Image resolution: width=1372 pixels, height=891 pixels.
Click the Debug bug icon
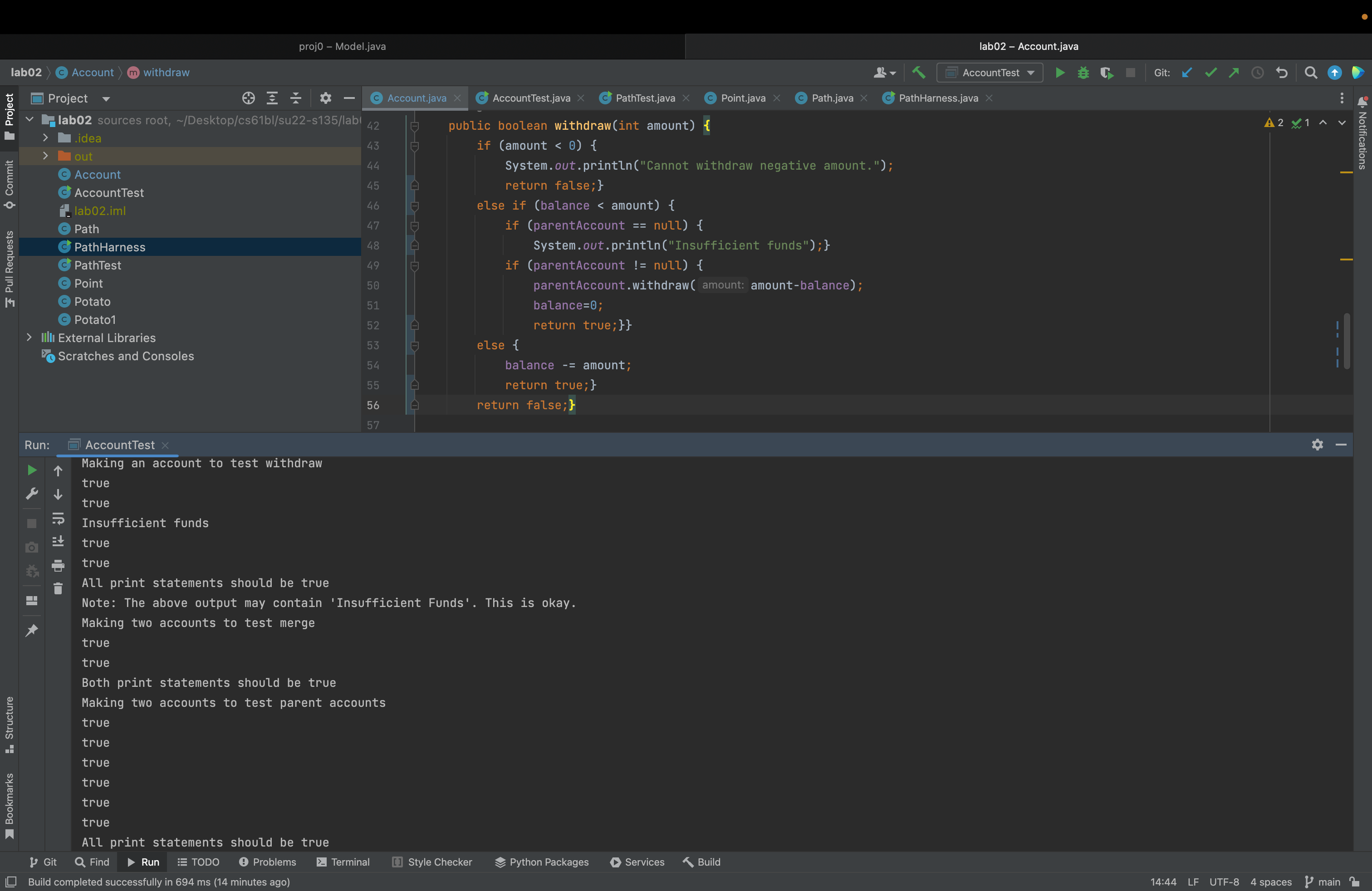[1083, 73]
